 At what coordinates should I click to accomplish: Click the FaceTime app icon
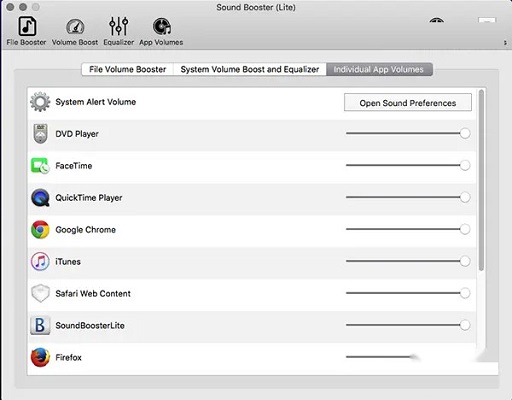click(40, 166)
